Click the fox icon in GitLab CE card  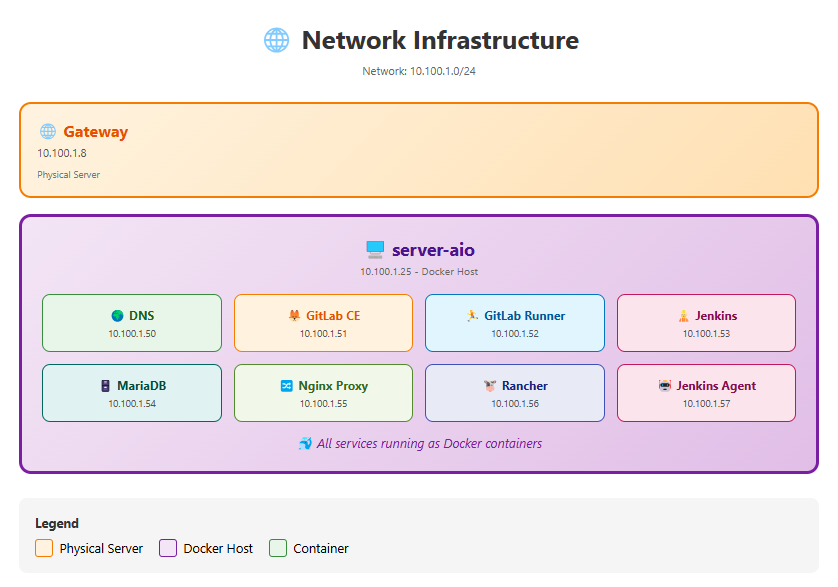(x=294, y=316)
